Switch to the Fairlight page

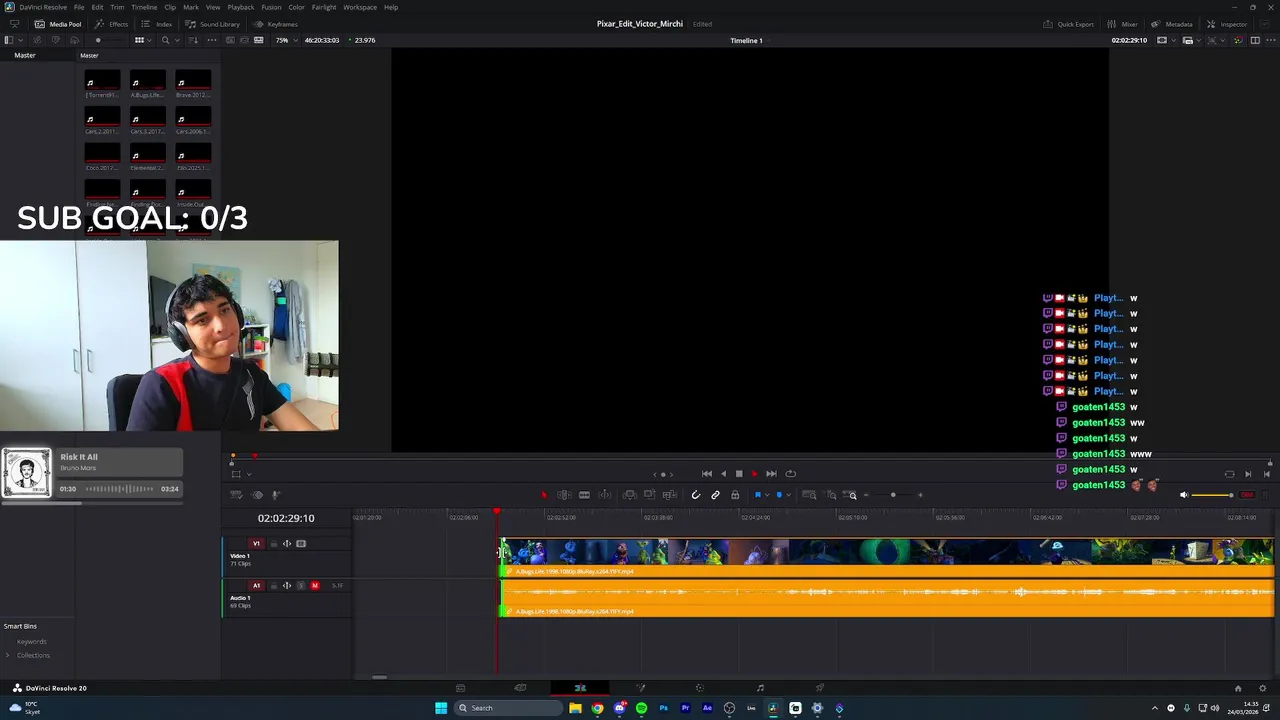click(x=760, y=688)
